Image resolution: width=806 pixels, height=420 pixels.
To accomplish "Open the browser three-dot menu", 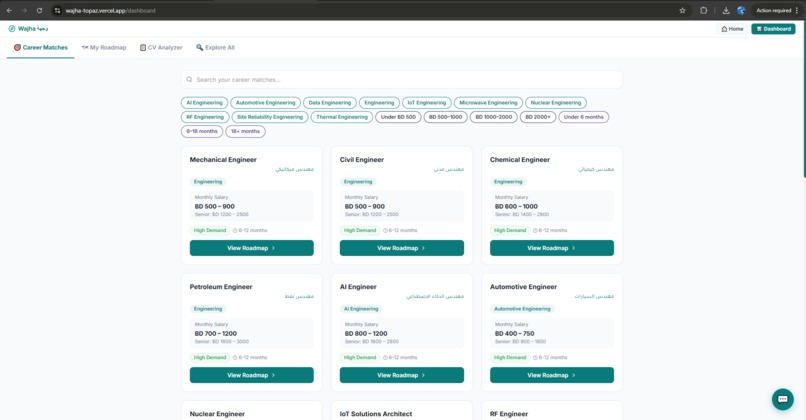I will coord(797,10).
